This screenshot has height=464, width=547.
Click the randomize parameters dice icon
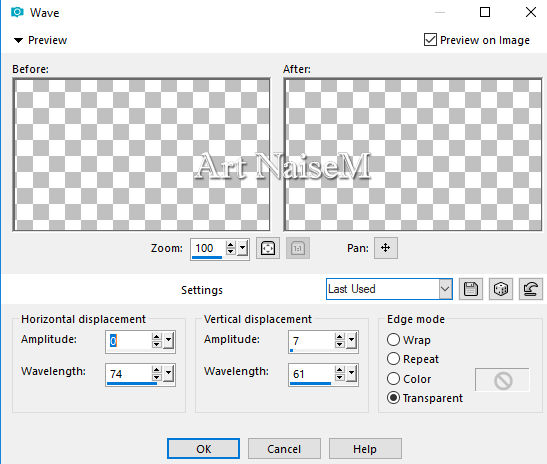coord(501,289)
